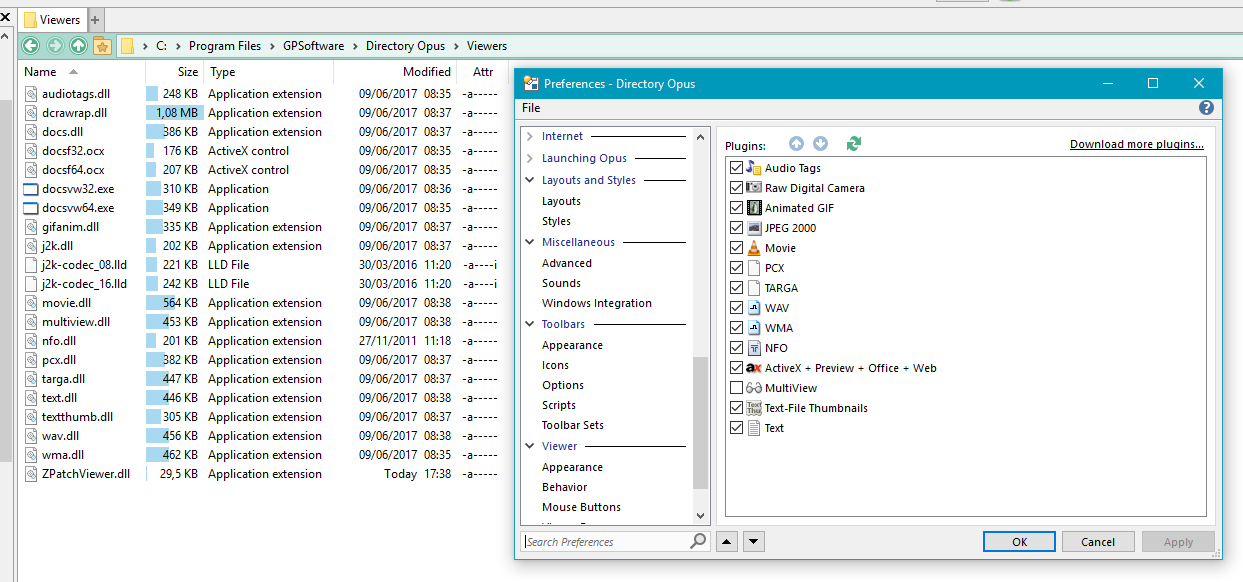Expand the Internet preferences category

point(529,136)
